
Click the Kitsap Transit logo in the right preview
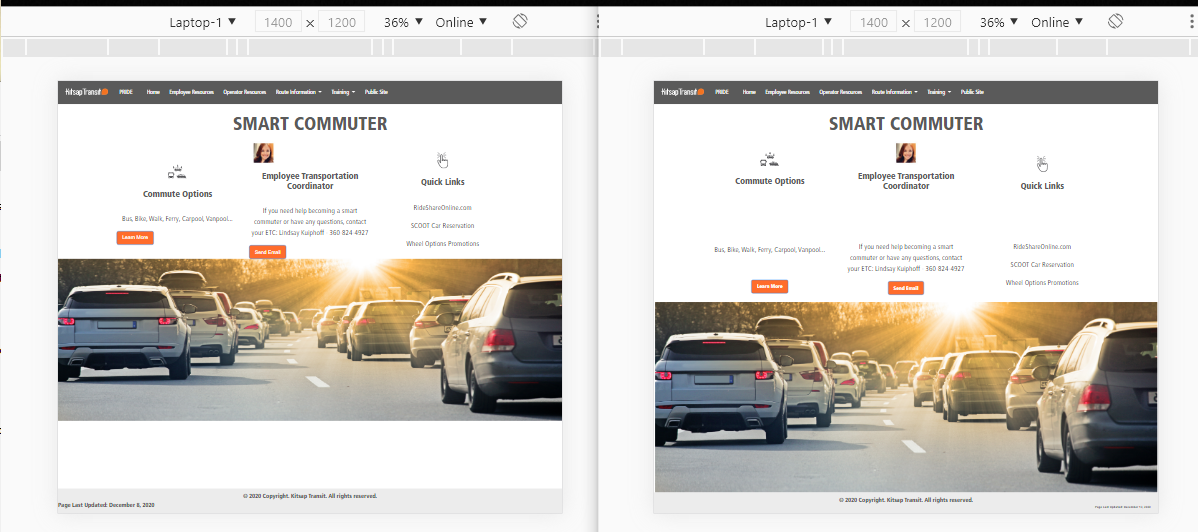(x=682, y=92)
